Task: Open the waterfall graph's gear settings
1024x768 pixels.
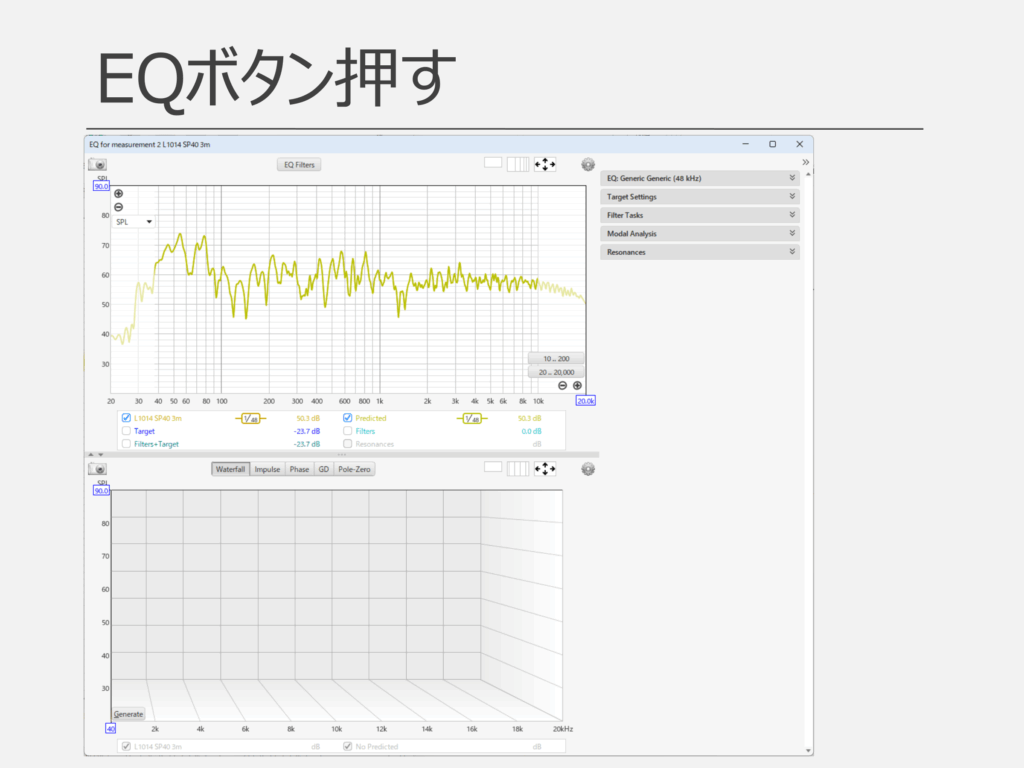Action: [588, 468]
